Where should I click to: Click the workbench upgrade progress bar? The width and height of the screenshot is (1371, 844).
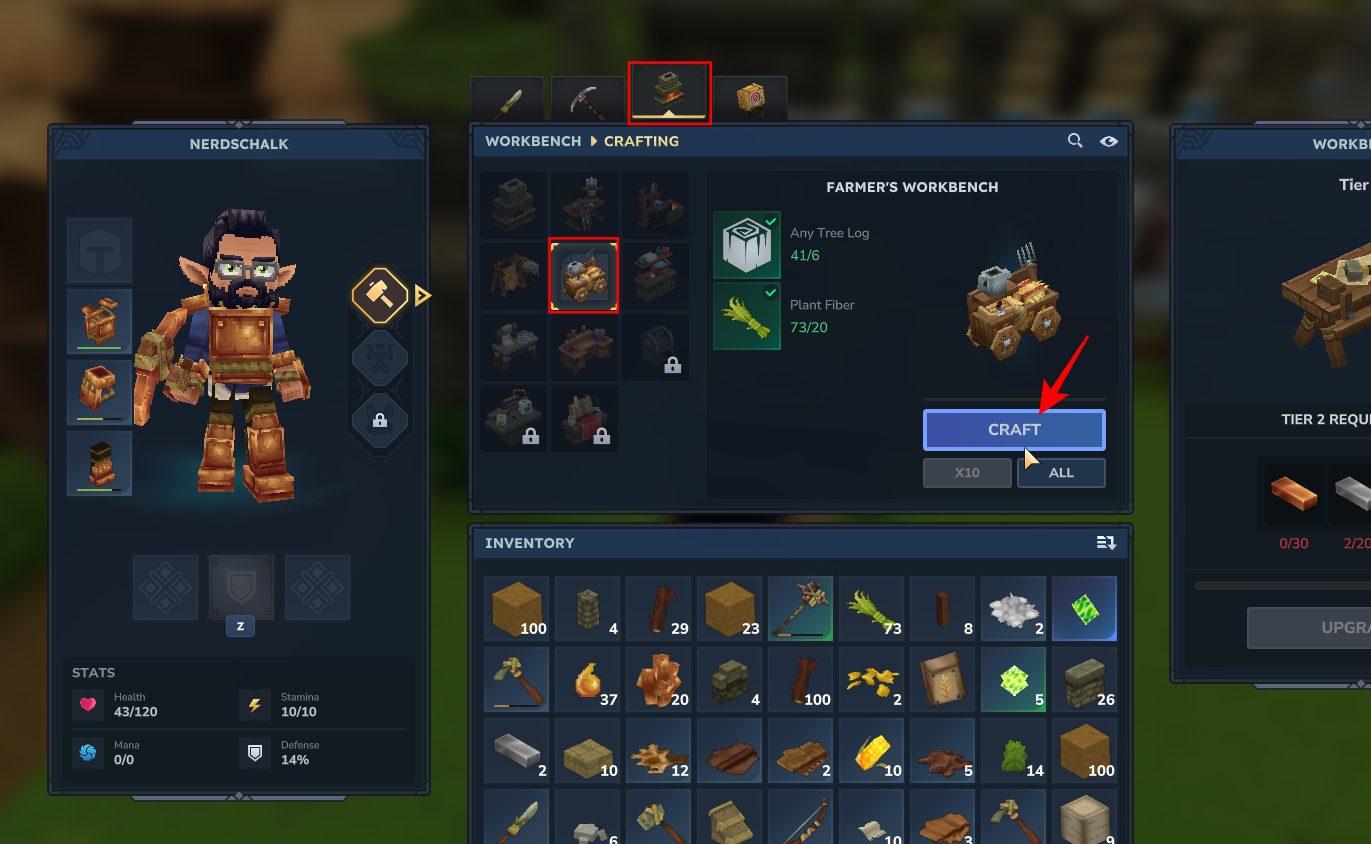[1282, 585]
